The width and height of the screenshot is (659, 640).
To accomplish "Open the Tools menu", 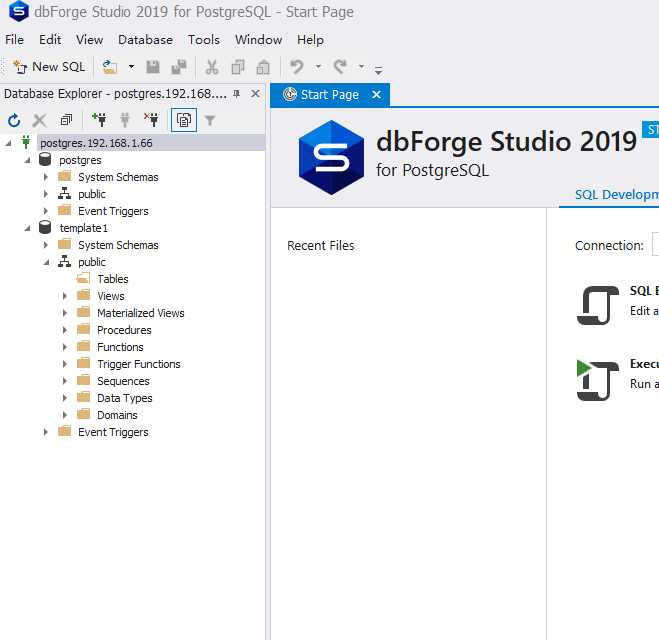I will [x=204, y=40].
